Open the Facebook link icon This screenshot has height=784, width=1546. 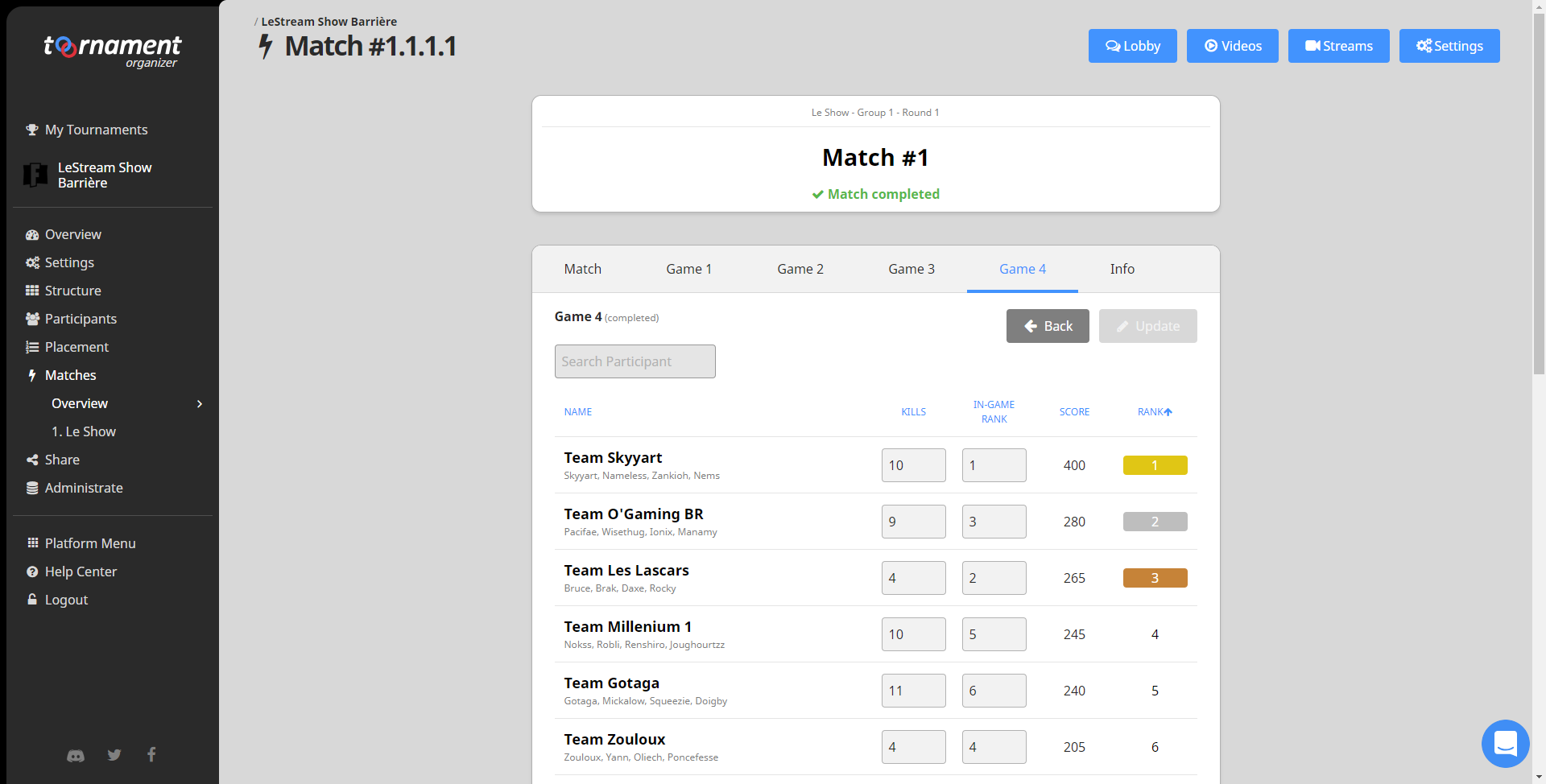point(151,754)
